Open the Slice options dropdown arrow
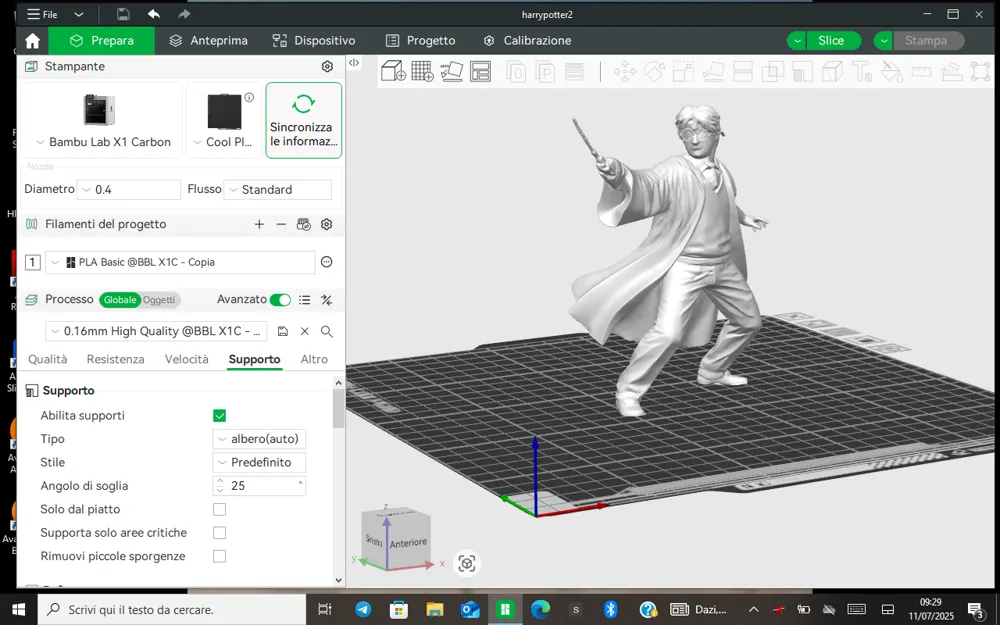The height and width of the screenshot is (625, 1000). point(797,41)
